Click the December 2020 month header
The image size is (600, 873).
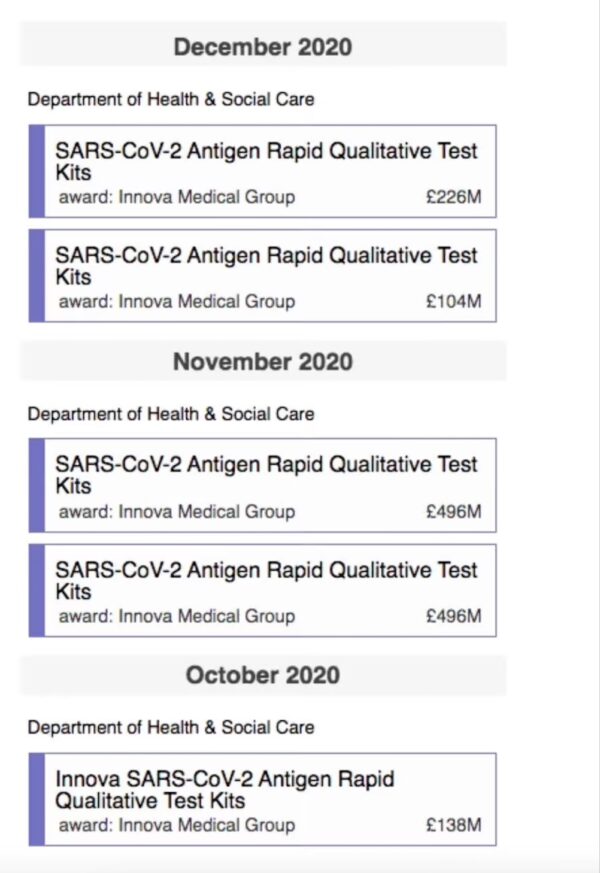click(263, 46)
